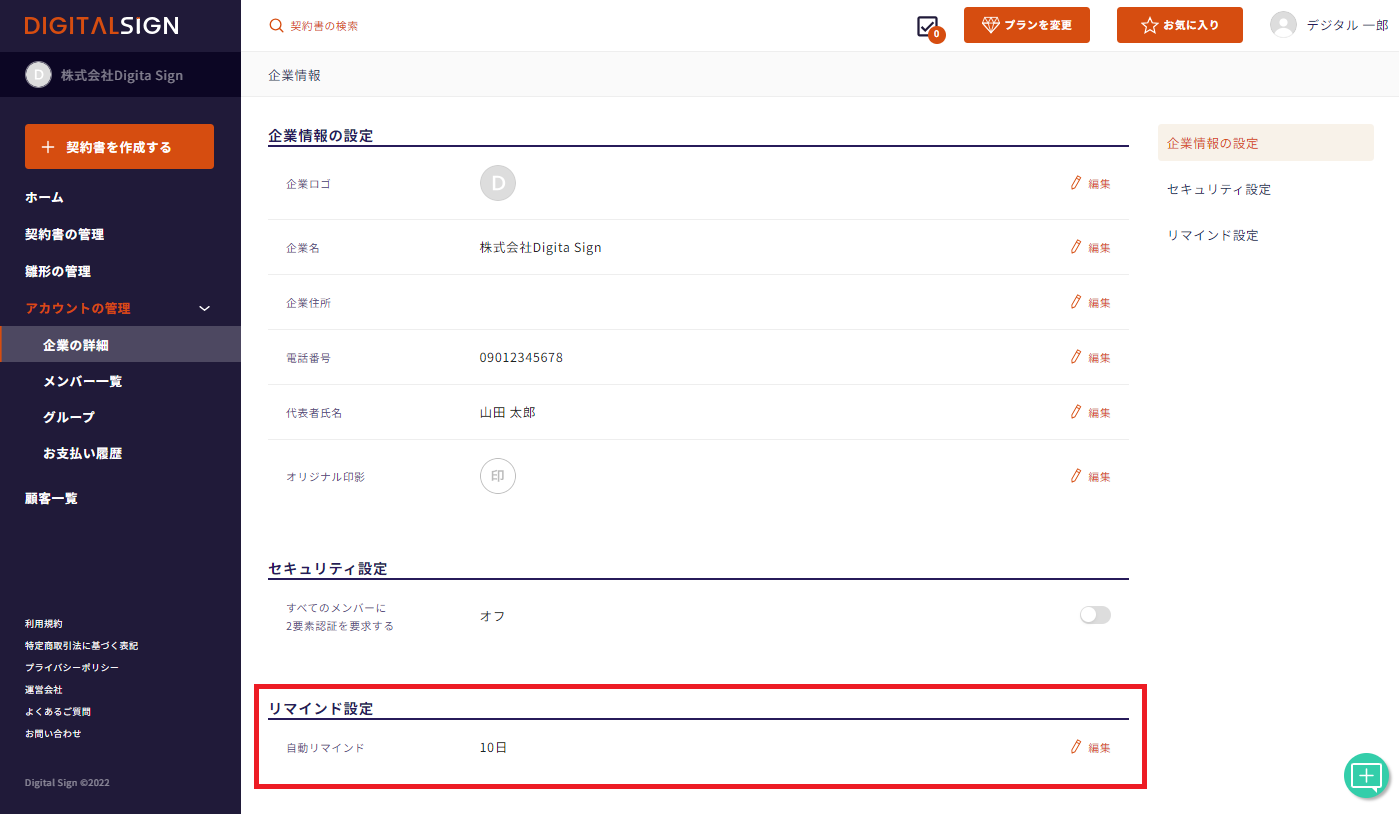The image size is (1399, 814).
Task: Open the プライバシーポリシー link
Action: tap(72, 667)
